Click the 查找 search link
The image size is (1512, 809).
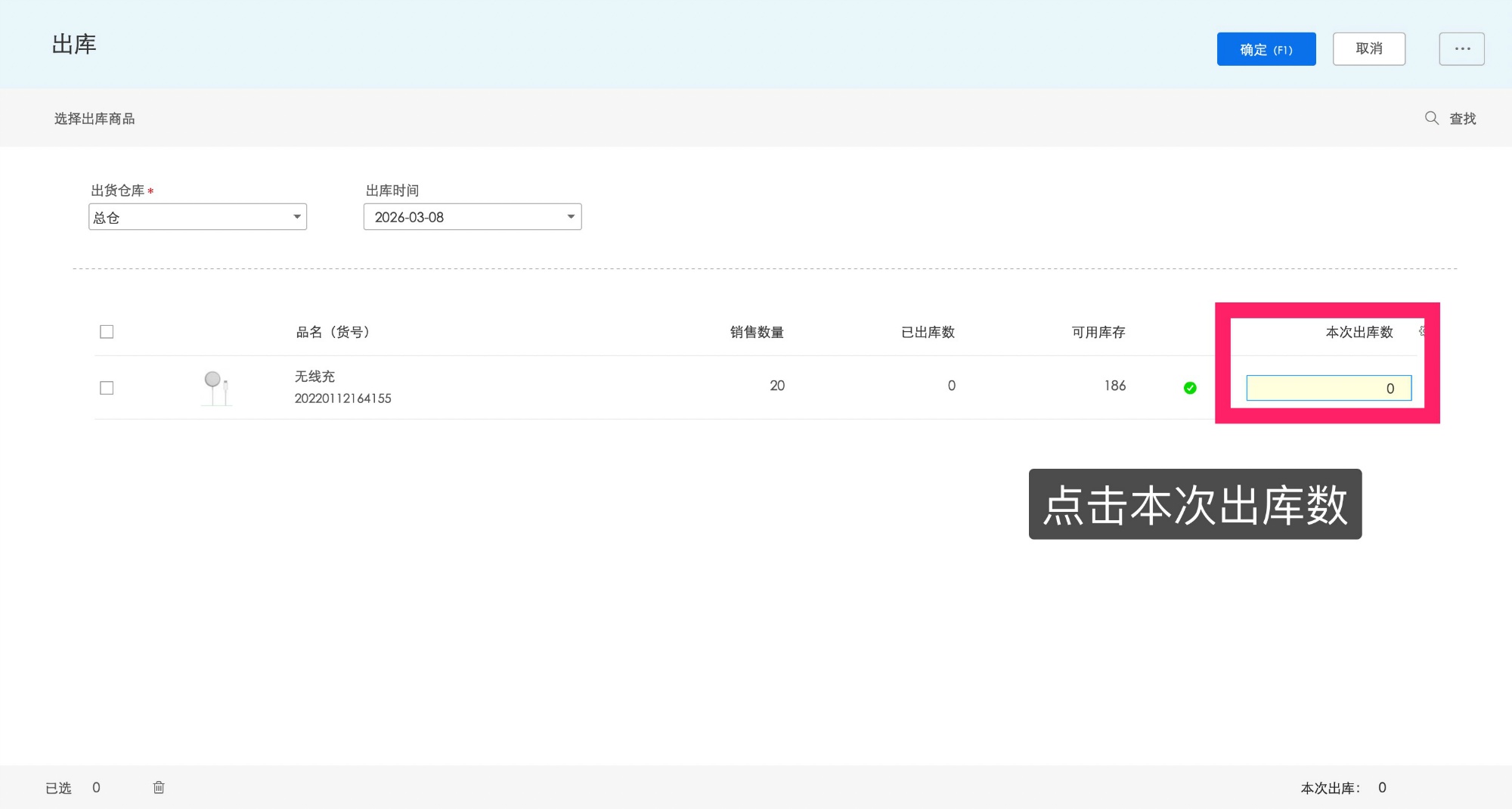pyautogui.click(x=1462, y=118)
